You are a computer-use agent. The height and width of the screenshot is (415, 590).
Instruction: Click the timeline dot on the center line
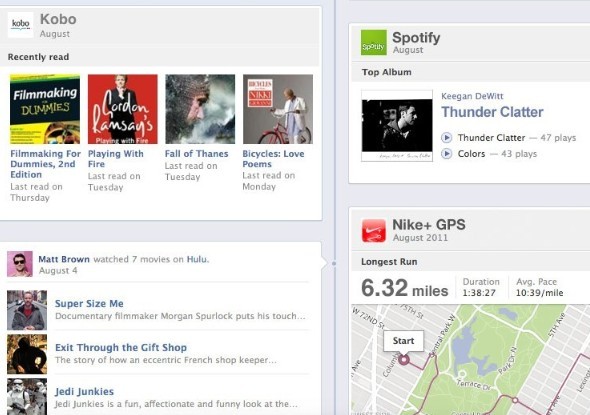pos(334,264)
